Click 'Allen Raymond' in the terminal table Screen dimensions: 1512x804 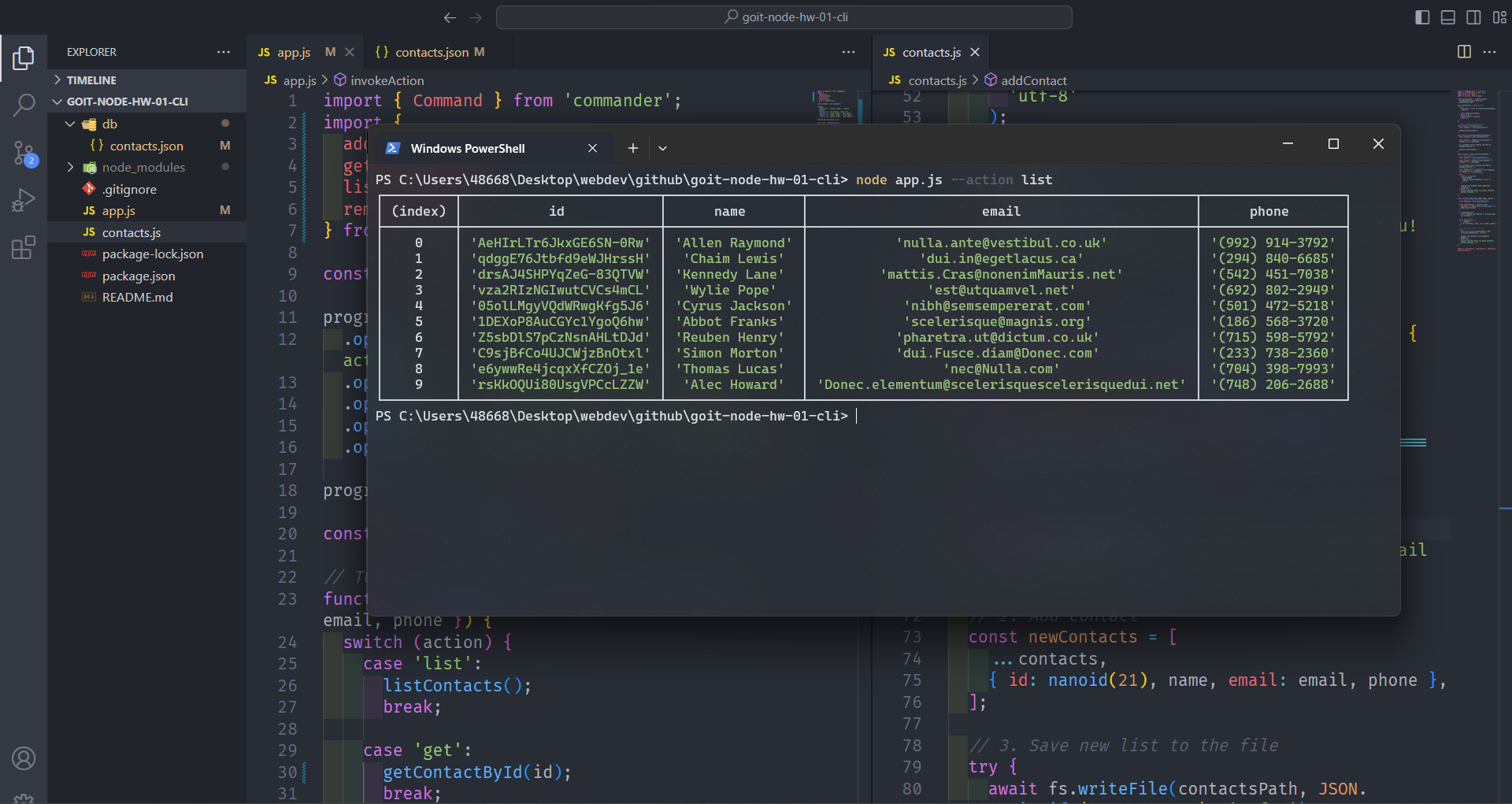[x=733, y=243]
